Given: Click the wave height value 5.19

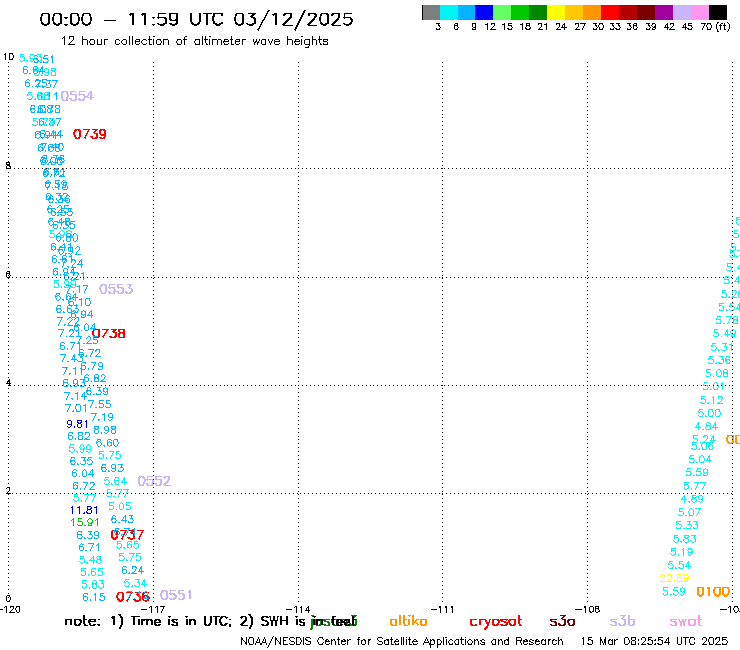Looking at the screenshot, I should (681, 552).
